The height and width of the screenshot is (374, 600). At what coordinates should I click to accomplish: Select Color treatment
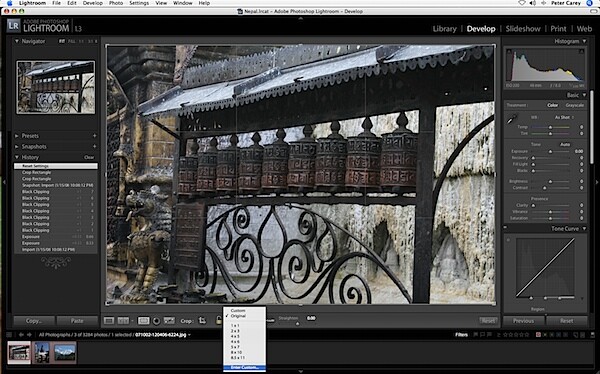pos(552,105)
